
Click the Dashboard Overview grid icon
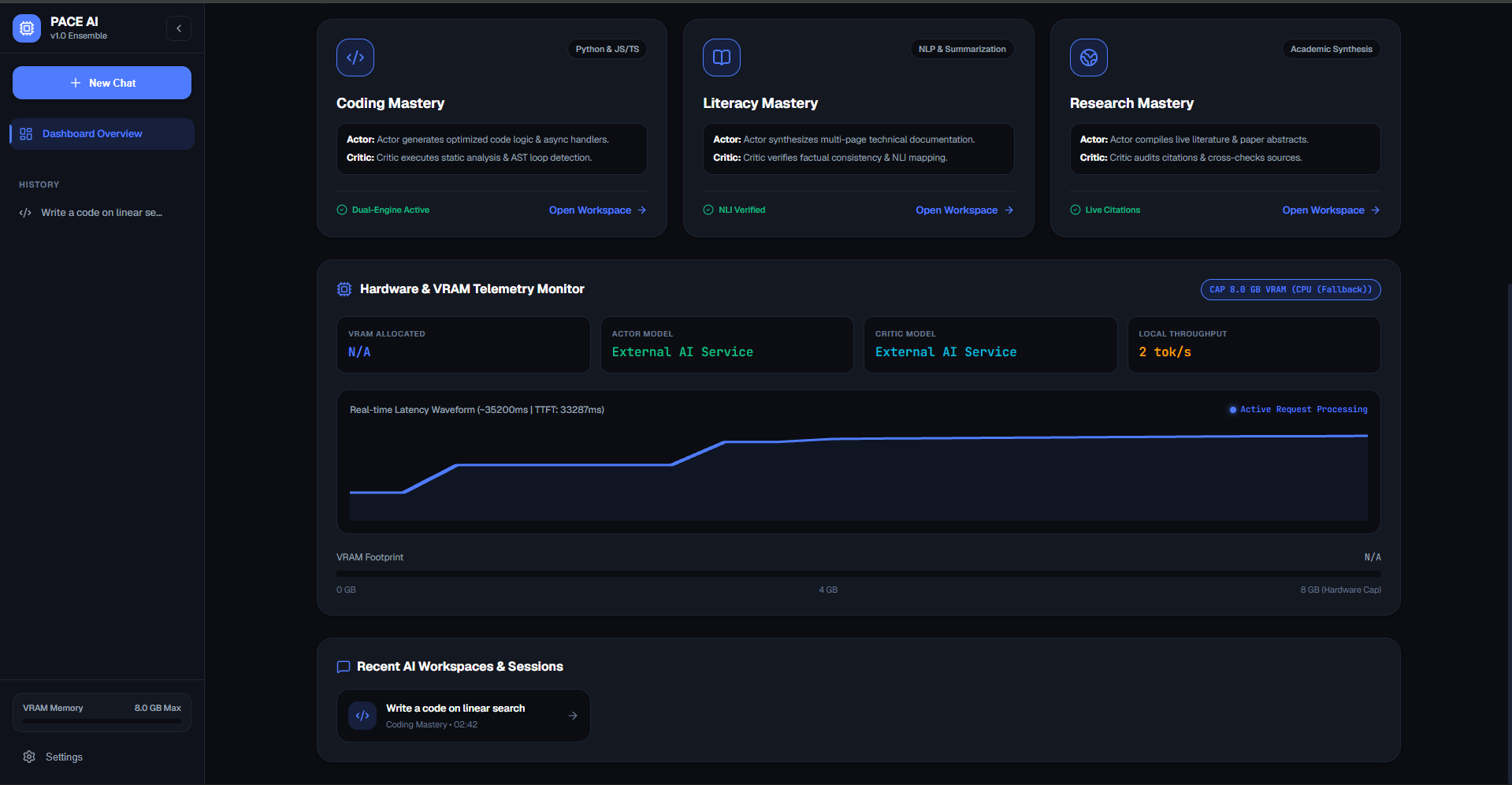pos(26,134)
